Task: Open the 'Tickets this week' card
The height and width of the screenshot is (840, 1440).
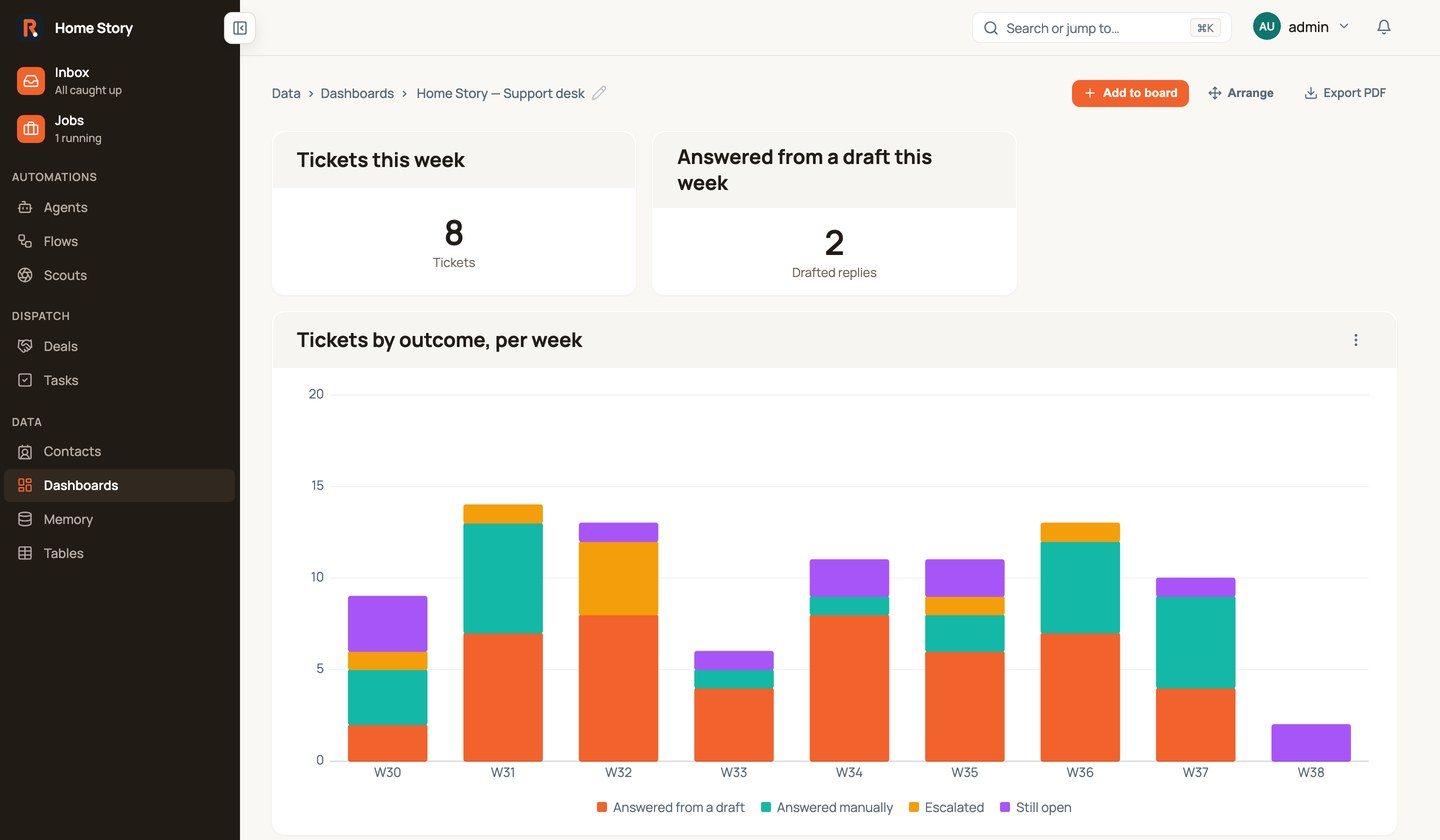Action: pyautogui.click(x=454, y=214)
